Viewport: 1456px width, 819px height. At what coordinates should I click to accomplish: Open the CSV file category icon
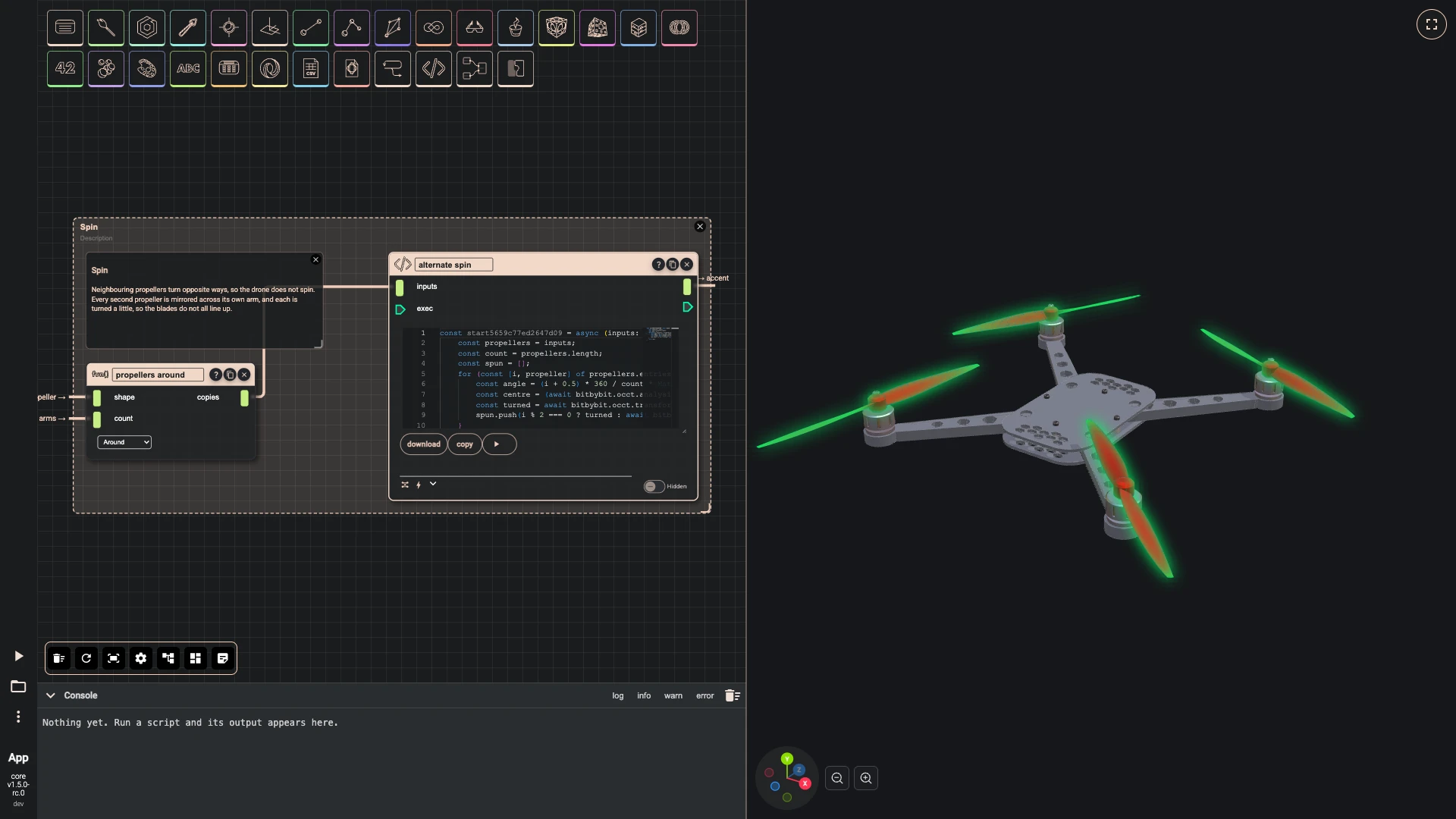click(x=311, y=69)
